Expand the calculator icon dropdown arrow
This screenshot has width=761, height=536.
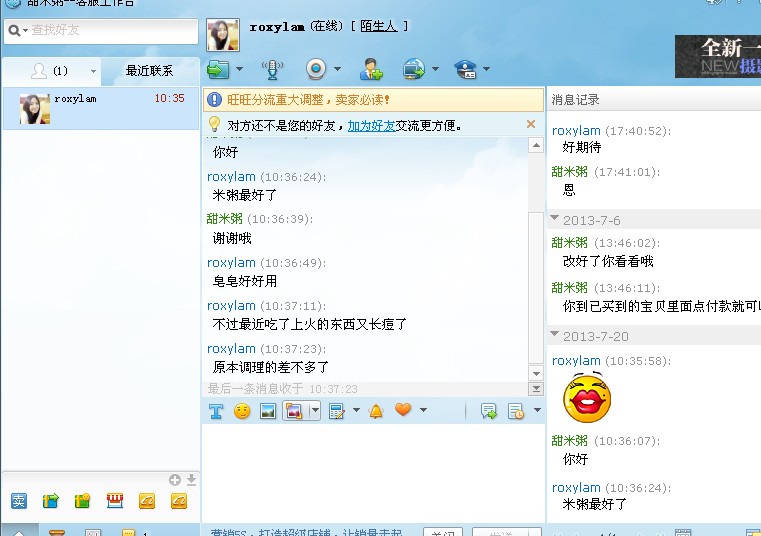click(x=356, y=410)
